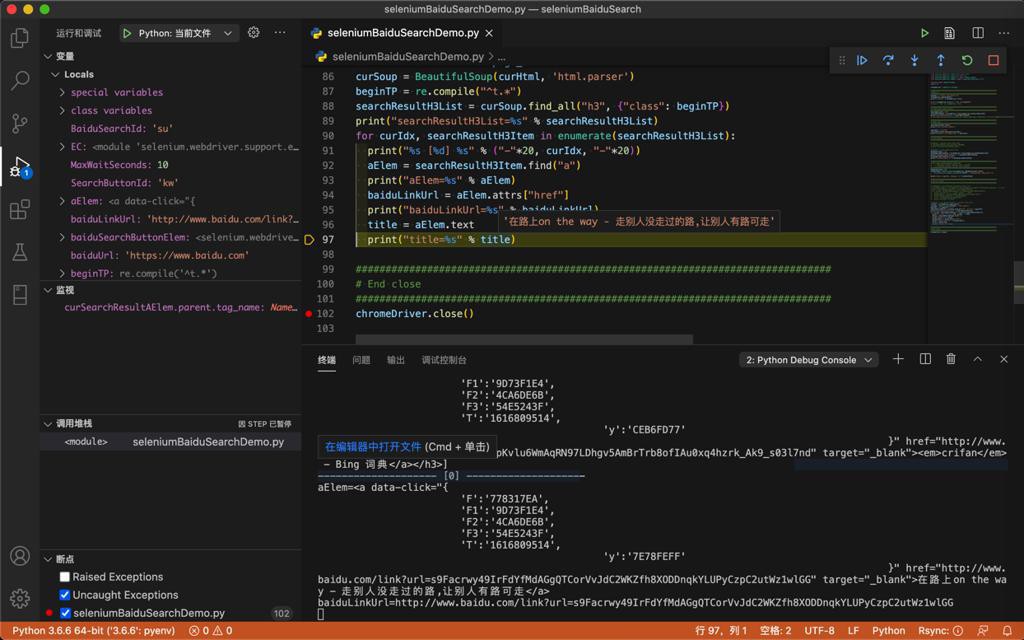Expand the beginTP variable

(x=62, y=274)
